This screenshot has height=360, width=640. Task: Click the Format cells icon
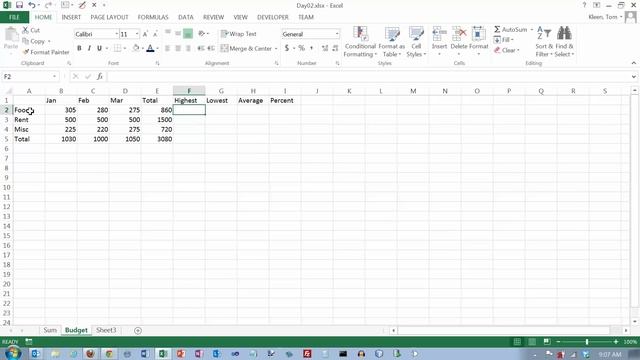click(x=478, y=34)
